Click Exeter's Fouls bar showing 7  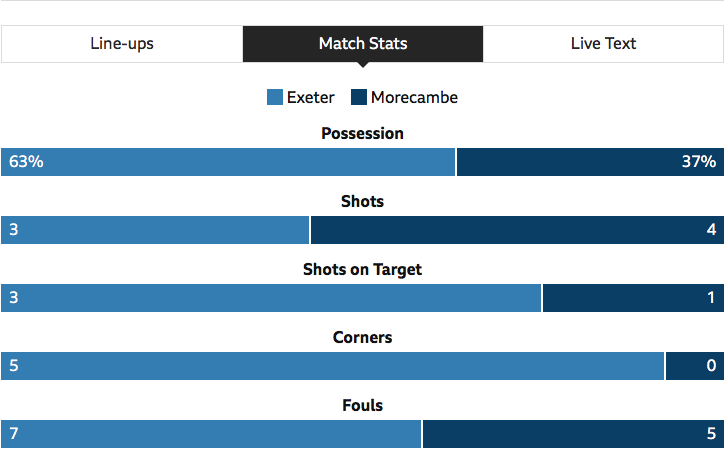tap(211, 434)
